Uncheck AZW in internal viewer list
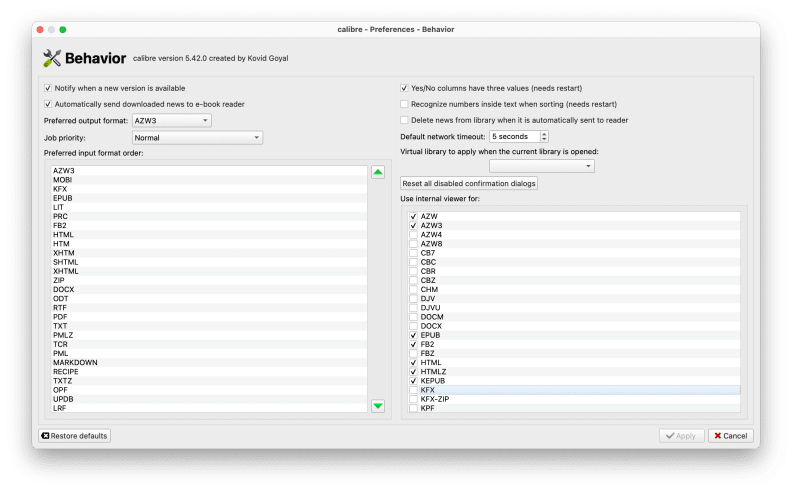Image resolution: width=792 pixels, height=491 pixels. tap(413, 216)
